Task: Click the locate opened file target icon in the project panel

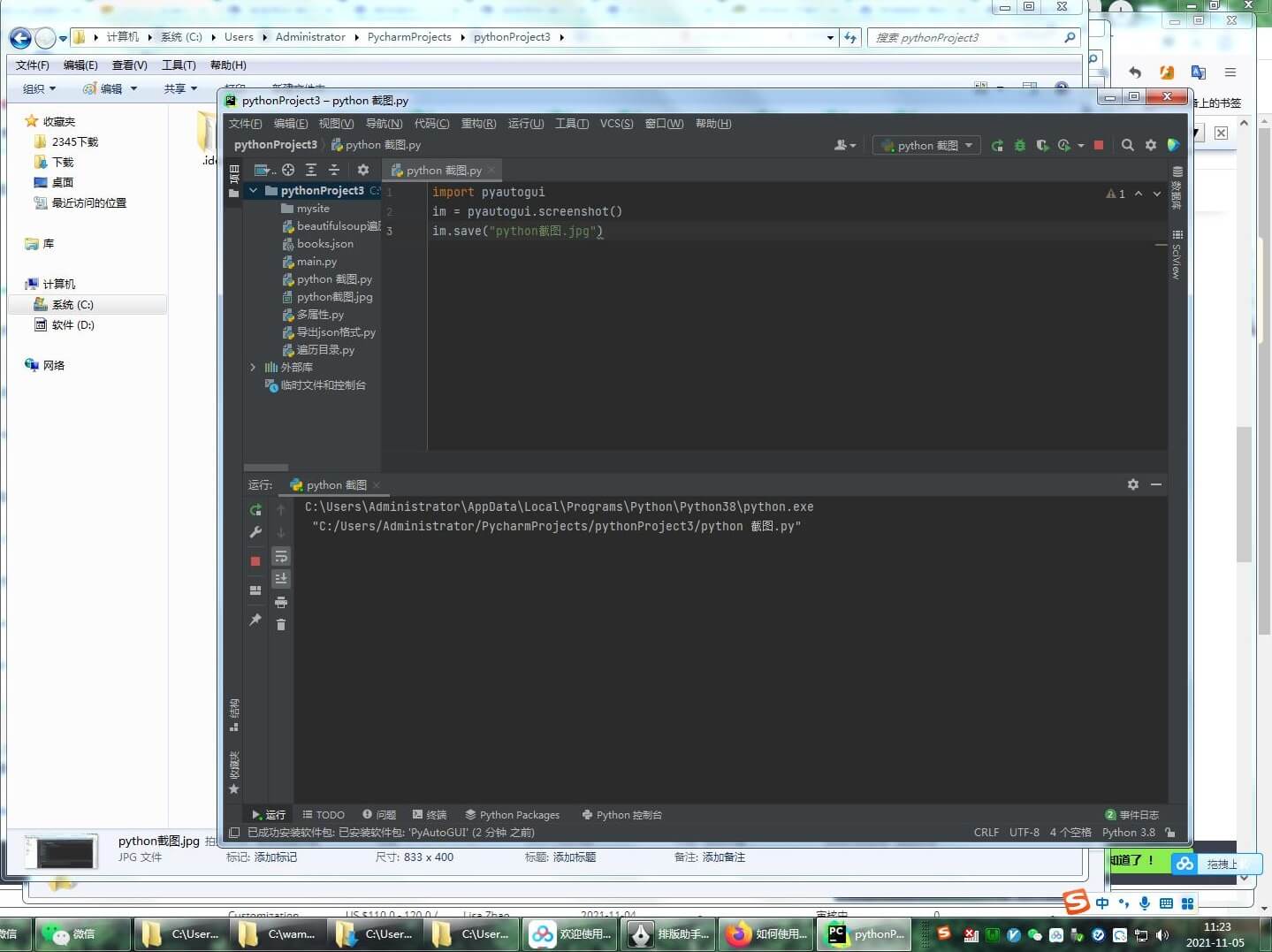Action: (x=288, y=170)
